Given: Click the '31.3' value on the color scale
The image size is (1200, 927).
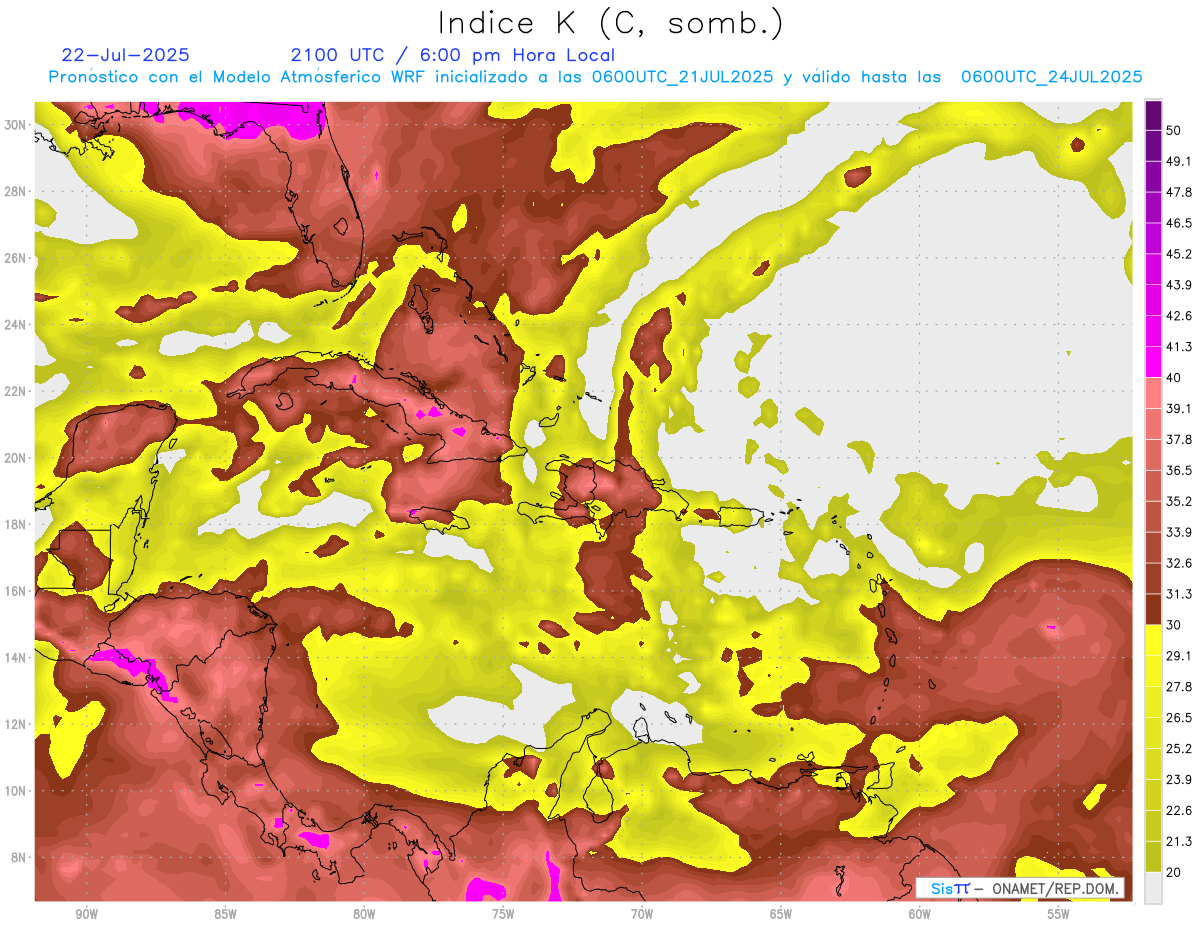Looking at the screenshot, I should tap(1179, 594).
